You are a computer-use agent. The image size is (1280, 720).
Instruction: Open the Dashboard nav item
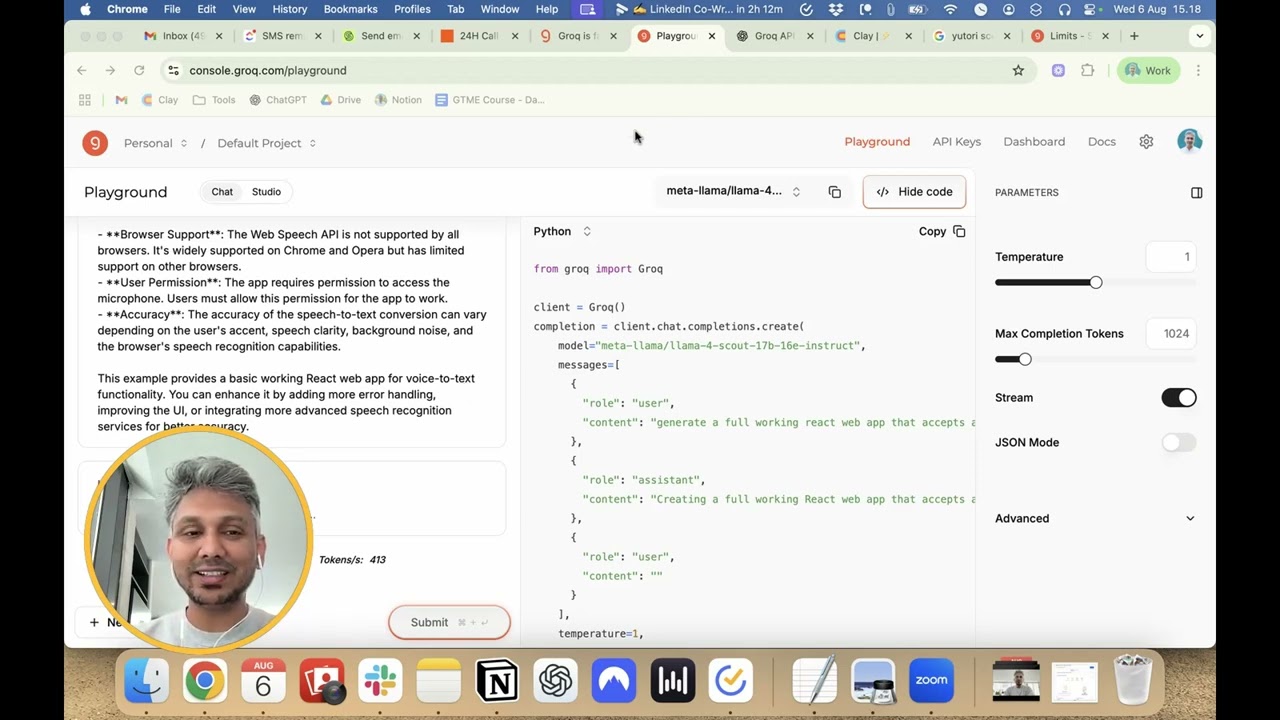pyautogui.click(x=1034, y=142)
